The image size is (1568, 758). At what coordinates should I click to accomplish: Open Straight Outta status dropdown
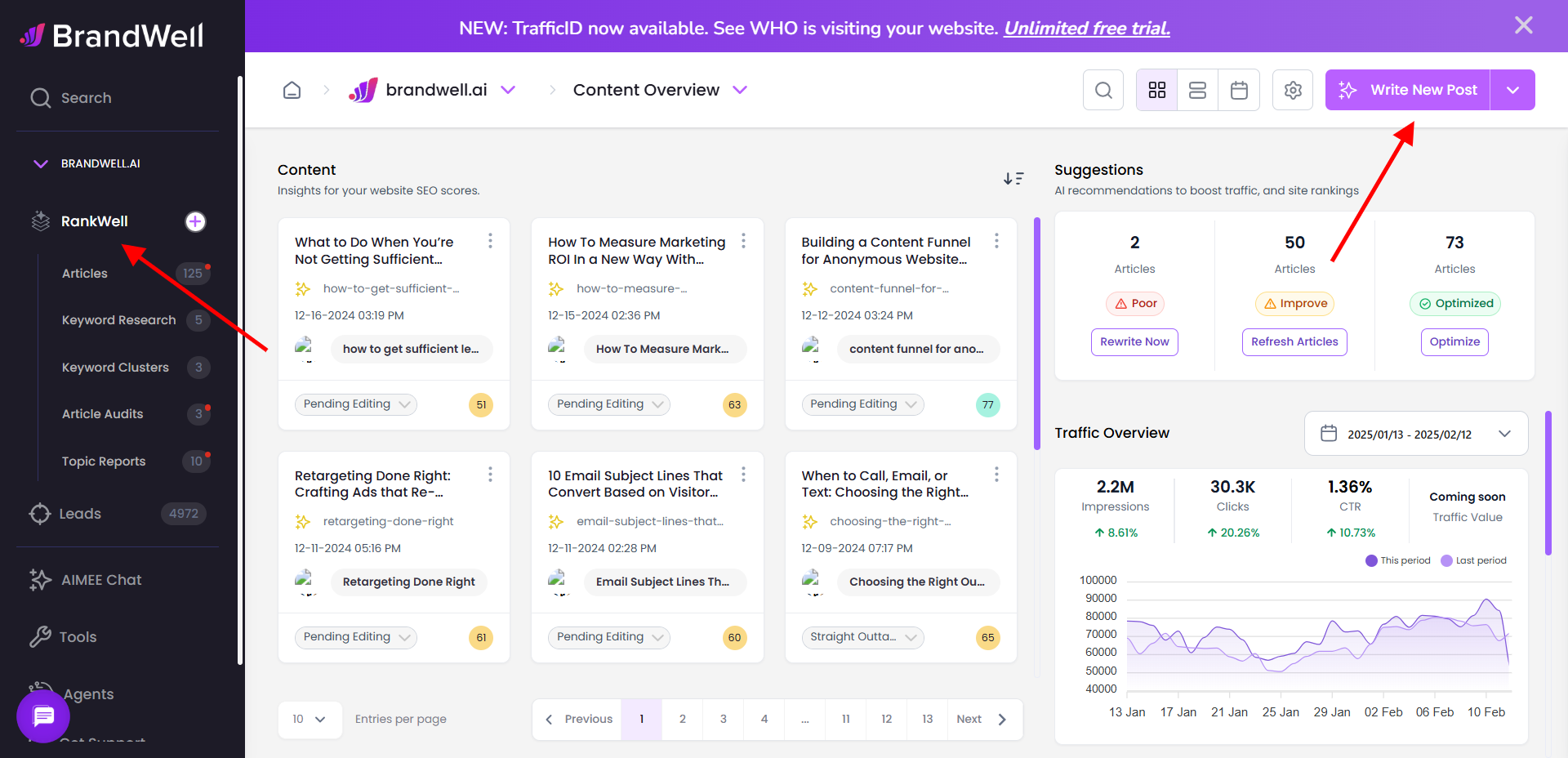[862, 637]
